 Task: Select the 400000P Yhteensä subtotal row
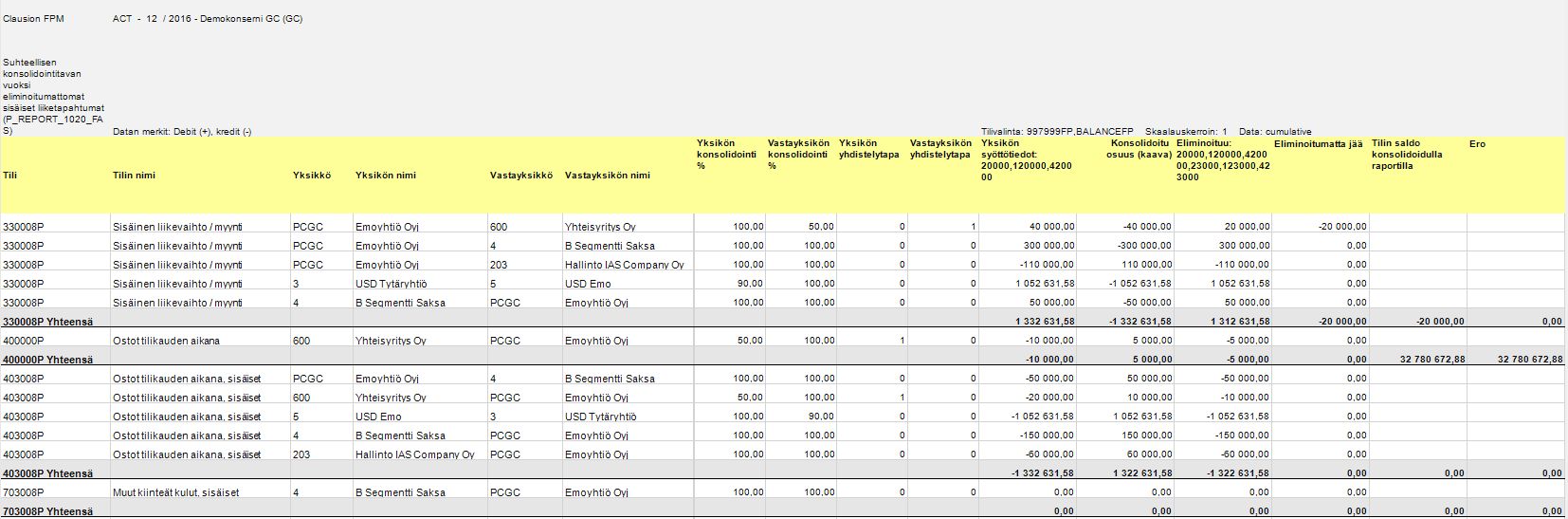tap(783, 360)
